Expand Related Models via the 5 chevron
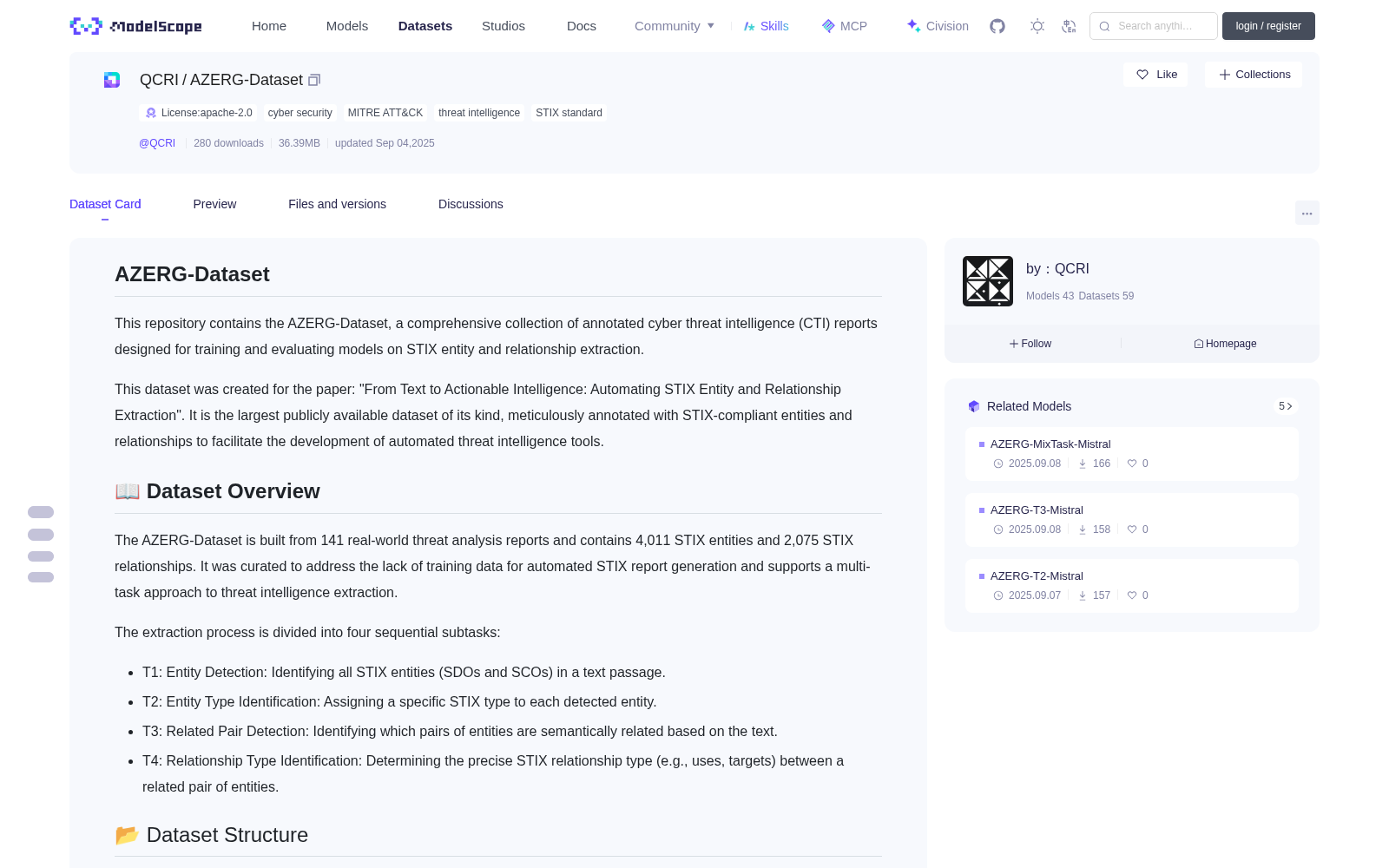Image resolution: width=1389 pixels, height=868 pixels. [1286, 406]
